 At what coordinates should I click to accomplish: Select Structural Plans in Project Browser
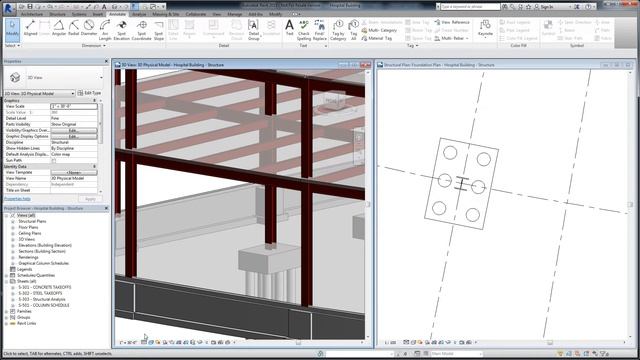pyautogui.click(x=32, y=221)
